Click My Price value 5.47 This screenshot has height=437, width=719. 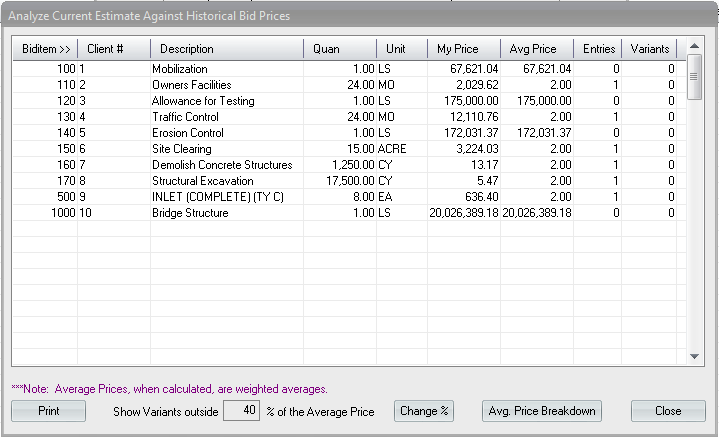487,181
